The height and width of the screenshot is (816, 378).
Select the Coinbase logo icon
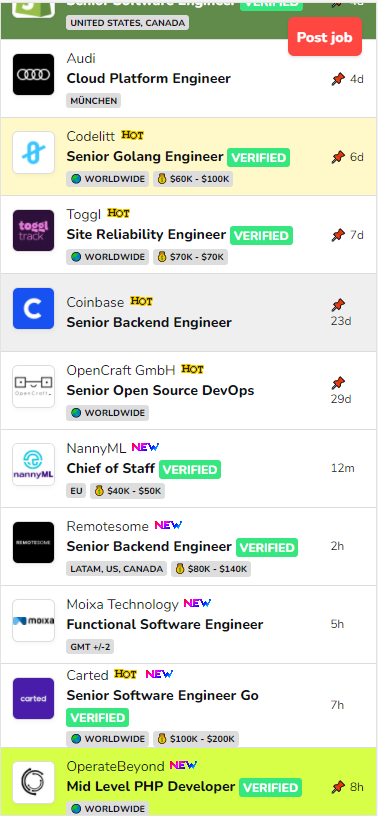pyautogui.click(x=33, y=309)
